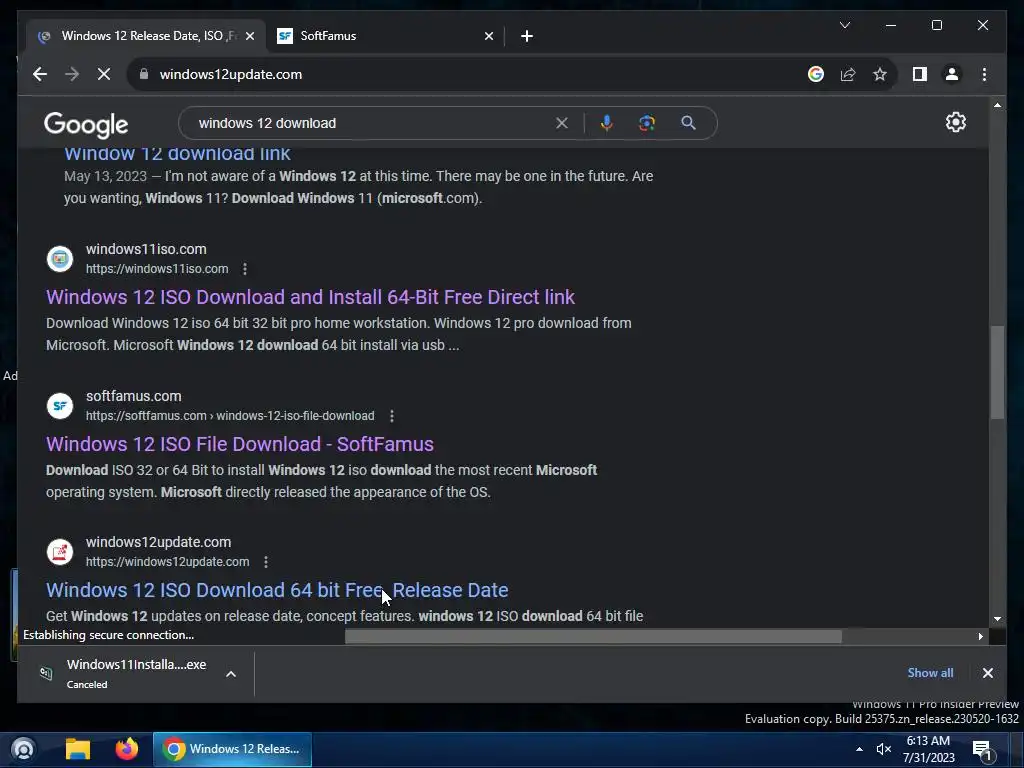The width and height of the screenshot is (1024, 768).
Task: Click the softfamus.com site favicon
Action: pyautogui.click(x=59, y=406)
